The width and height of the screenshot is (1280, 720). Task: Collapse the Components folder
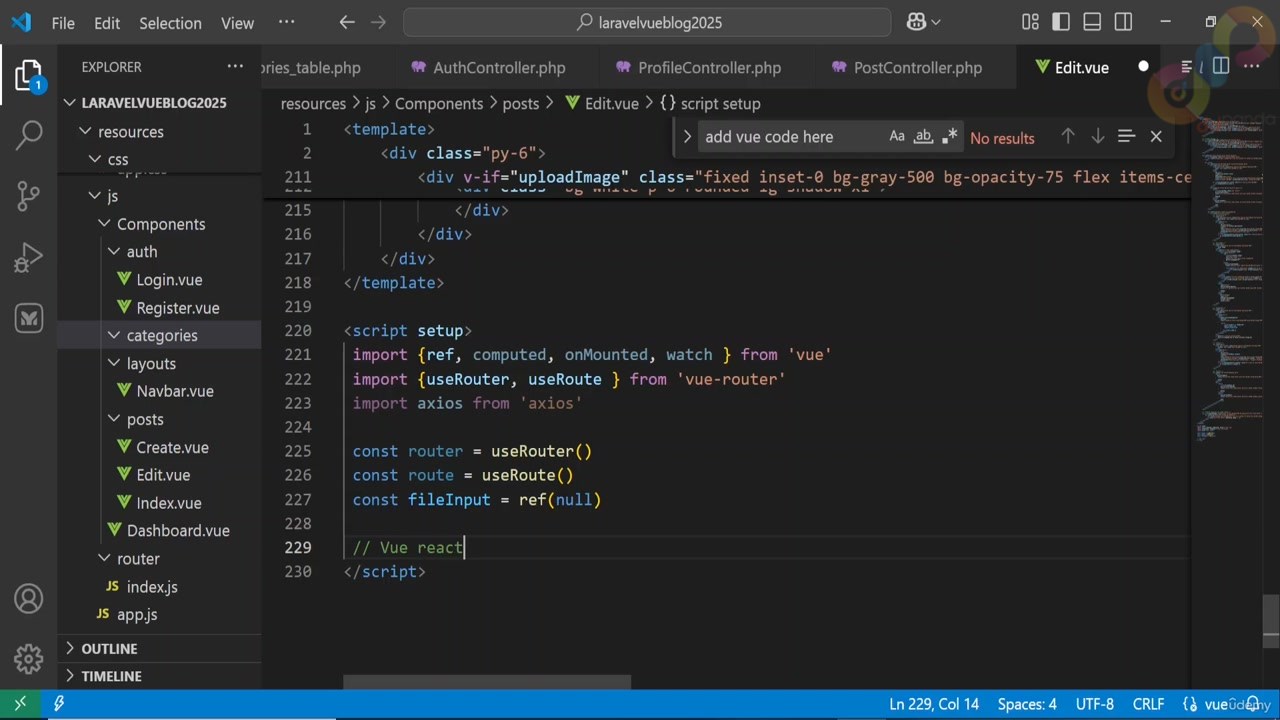coord(104,224)
